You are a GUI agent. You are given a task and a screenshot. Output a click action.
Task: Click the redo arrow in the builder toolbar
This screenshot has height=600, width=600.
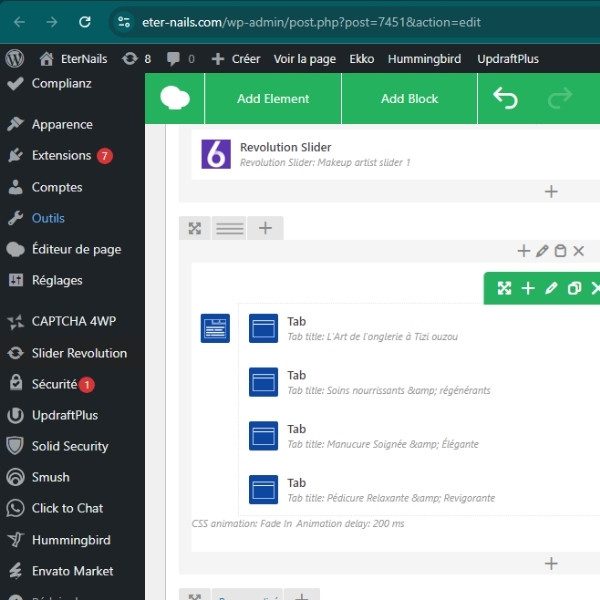(x=561, y=98)
